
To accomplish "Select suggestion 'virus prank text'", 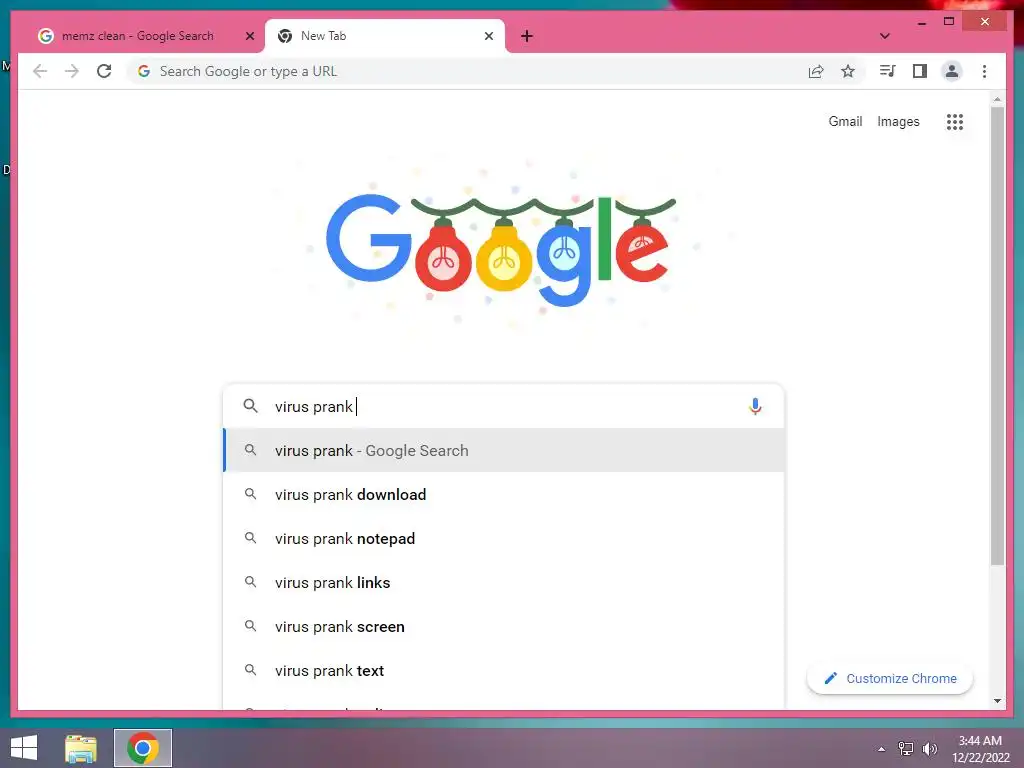I will coord(504,671).
